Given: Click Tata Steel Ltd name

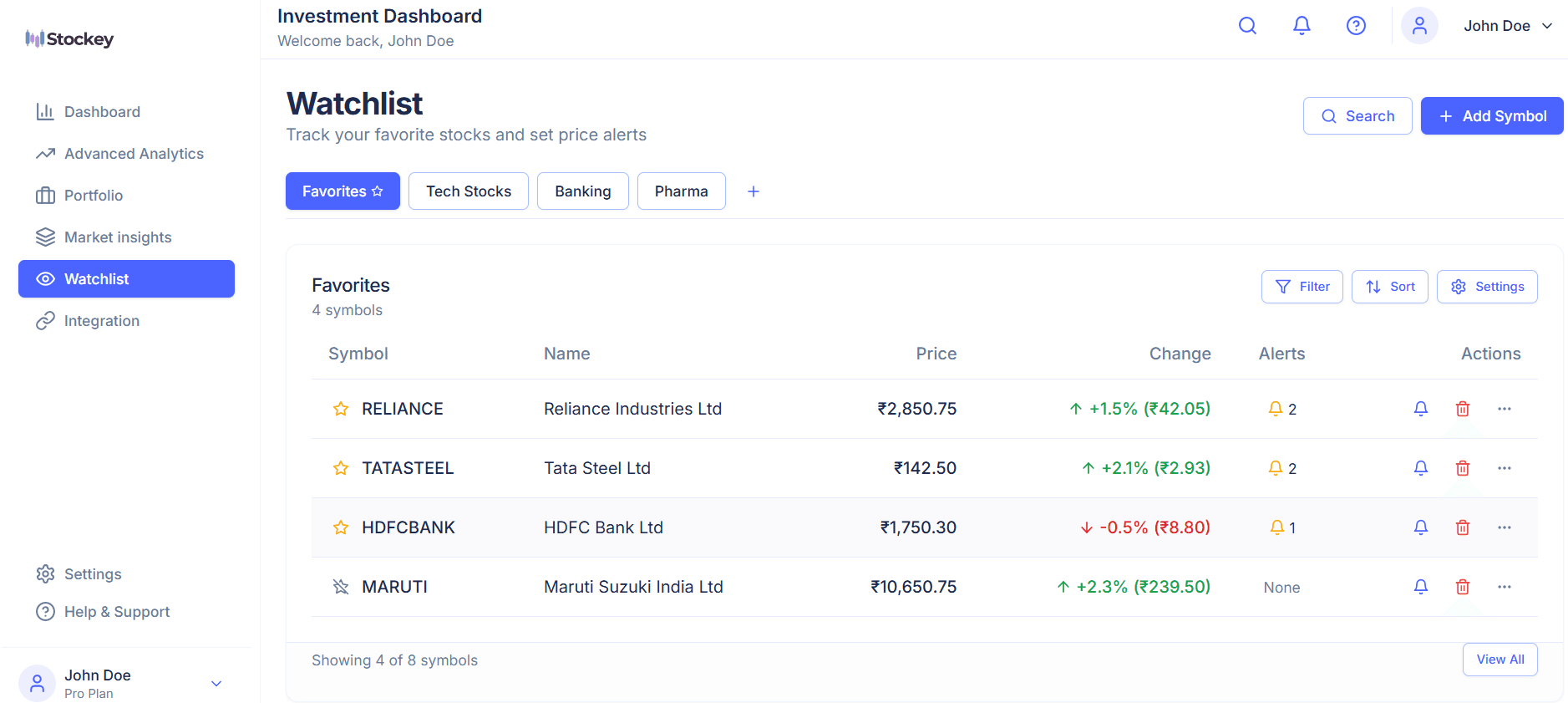Looking at the screenshot, I should pyautogui.click(x=597, y=468).
